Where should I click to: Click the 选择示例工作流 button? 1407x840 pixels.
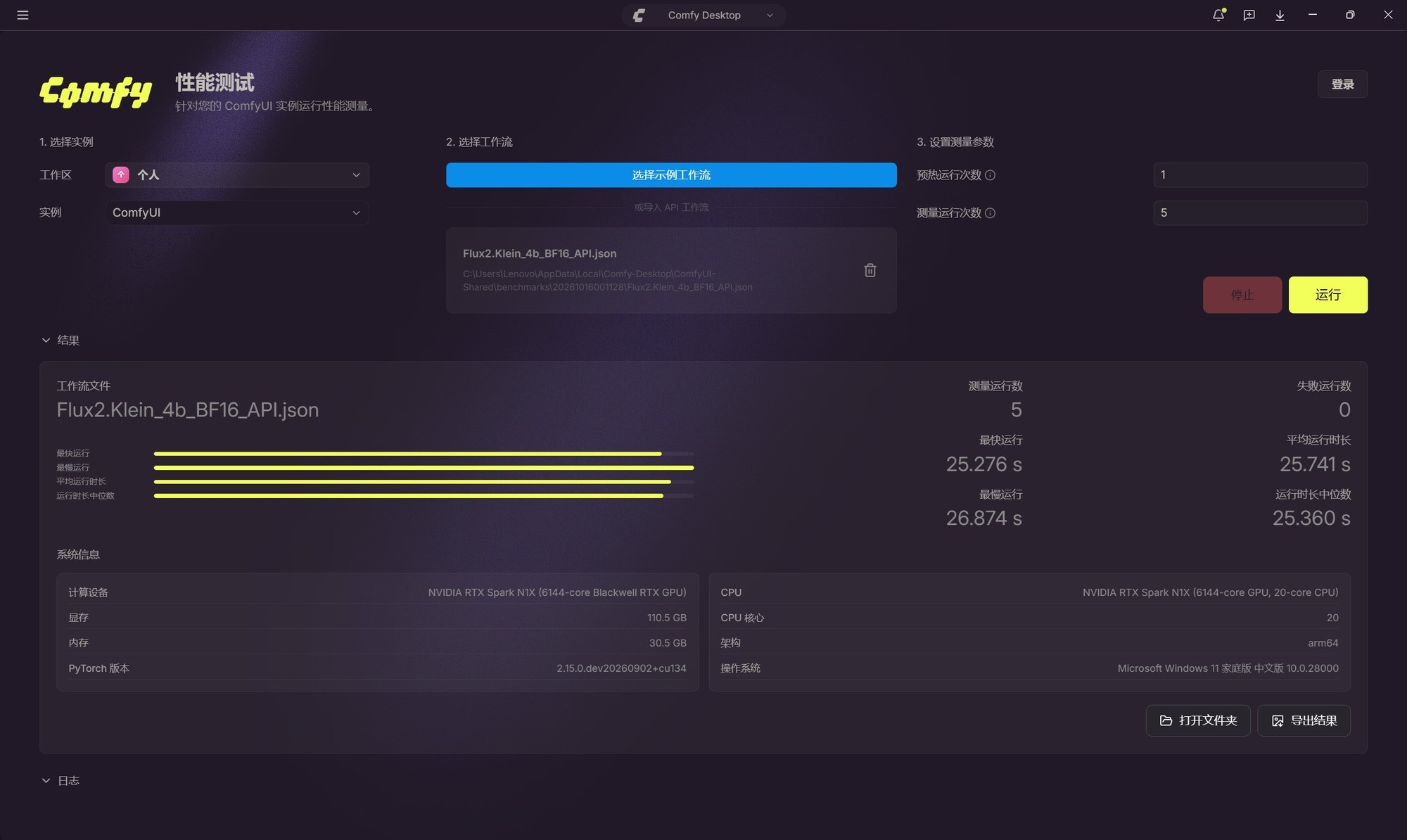tap(671, 175)
